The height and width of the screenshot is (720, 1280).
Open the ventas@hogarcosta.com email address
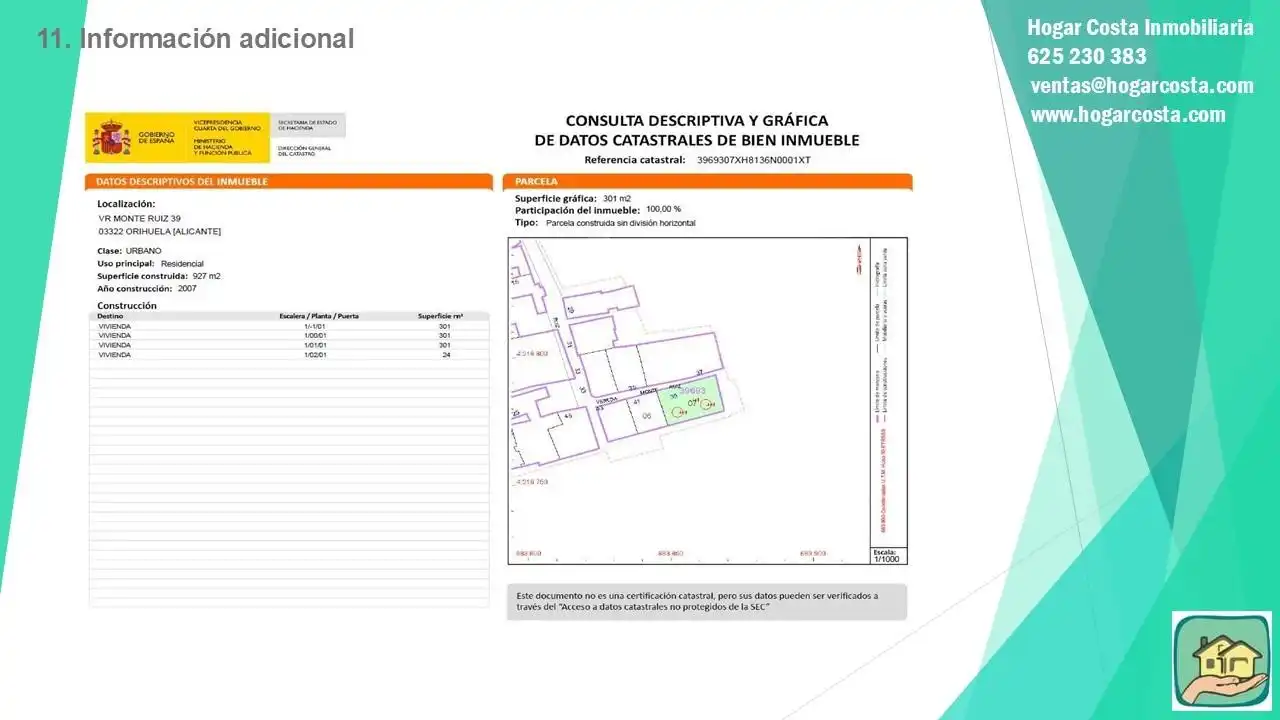point(1142,85)
